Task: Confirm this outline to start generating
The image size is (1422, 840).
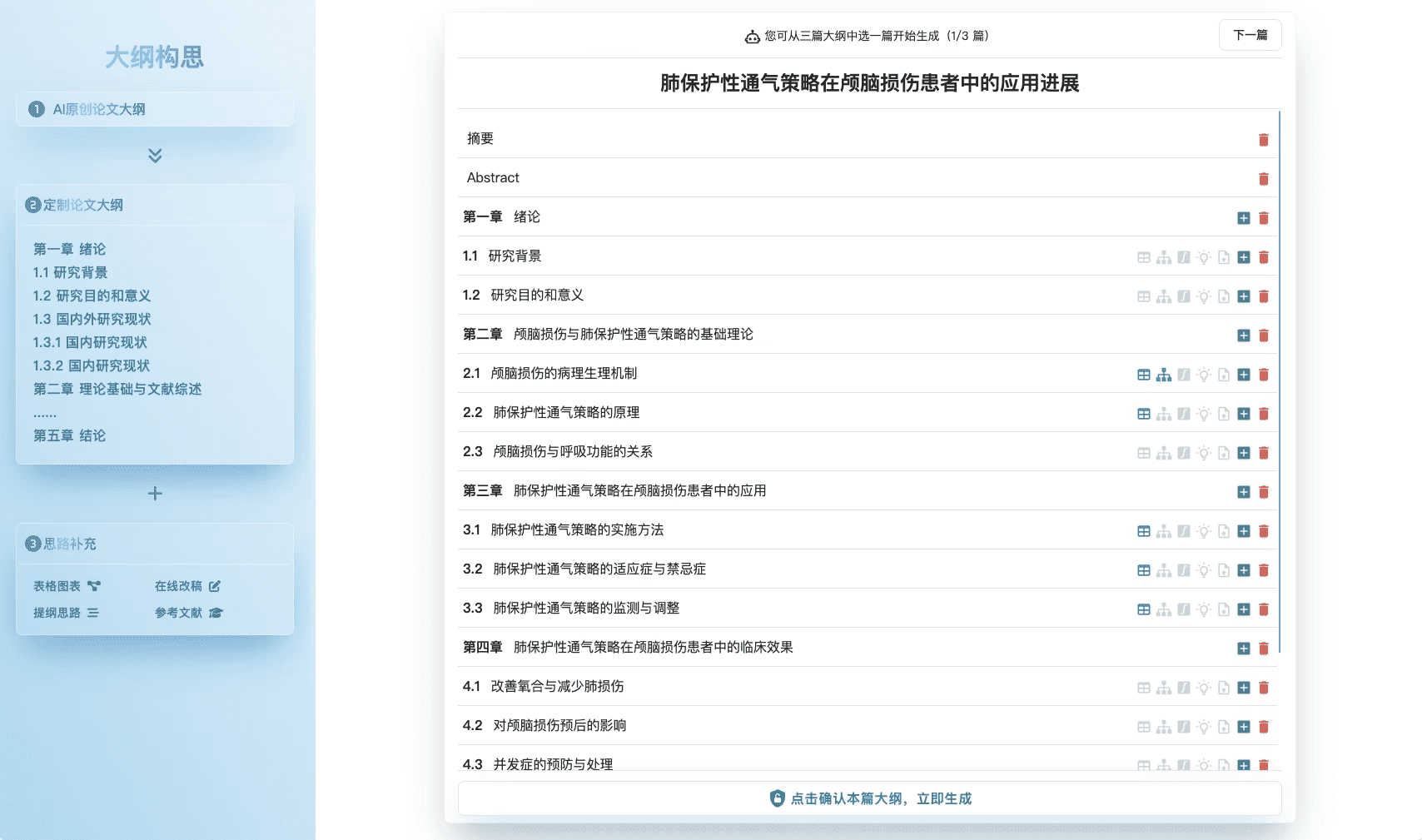Action: pyautogui.click(x=868, y=798)
